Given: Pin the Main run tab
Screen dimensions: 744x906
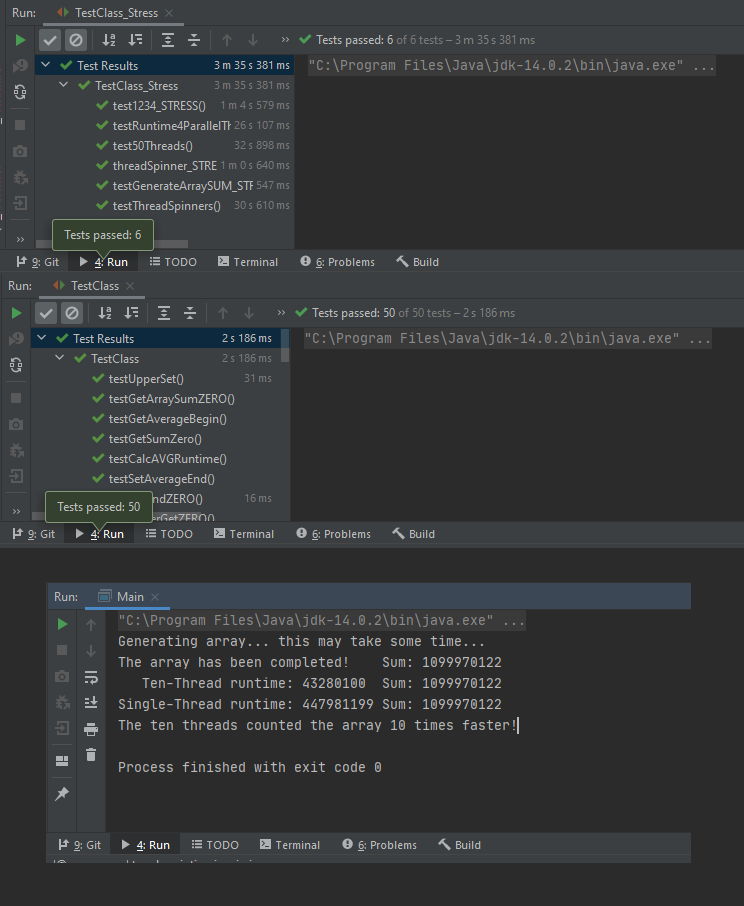Looking at the screenshot, I should (62, 793).
